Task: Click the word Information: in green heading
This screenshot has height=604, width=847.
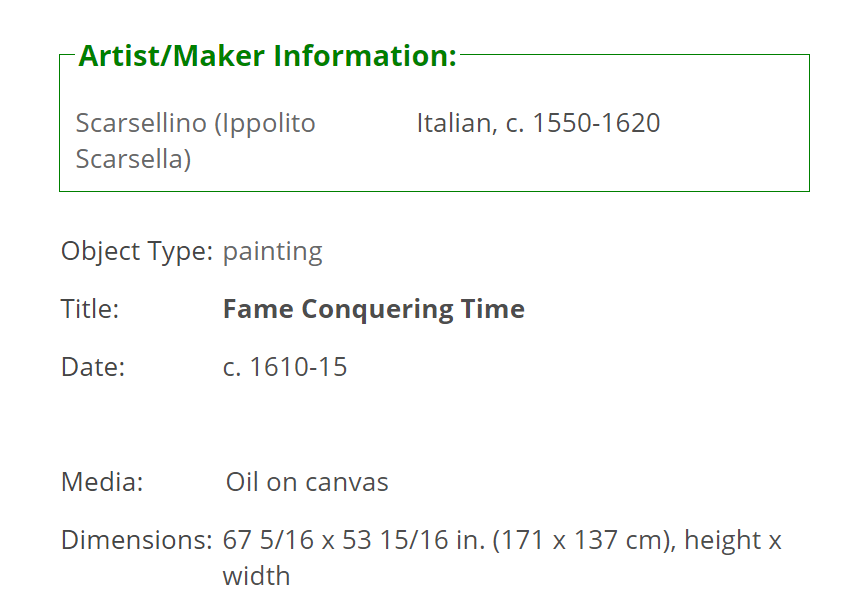Action: coord(365,56)
